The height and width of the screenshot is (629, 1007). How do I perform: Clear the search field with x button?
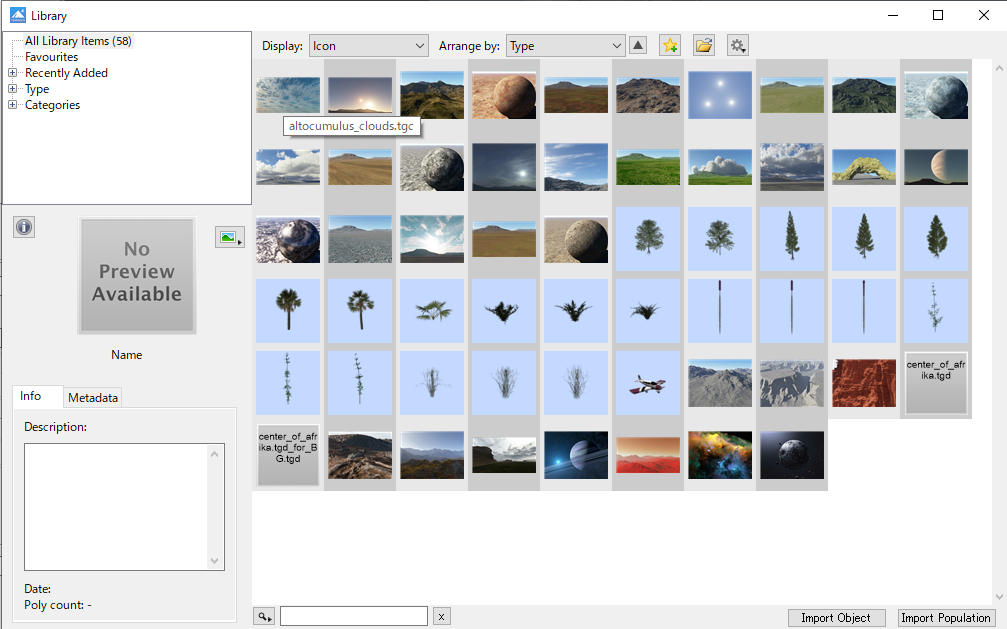click(x=441, y=617)
